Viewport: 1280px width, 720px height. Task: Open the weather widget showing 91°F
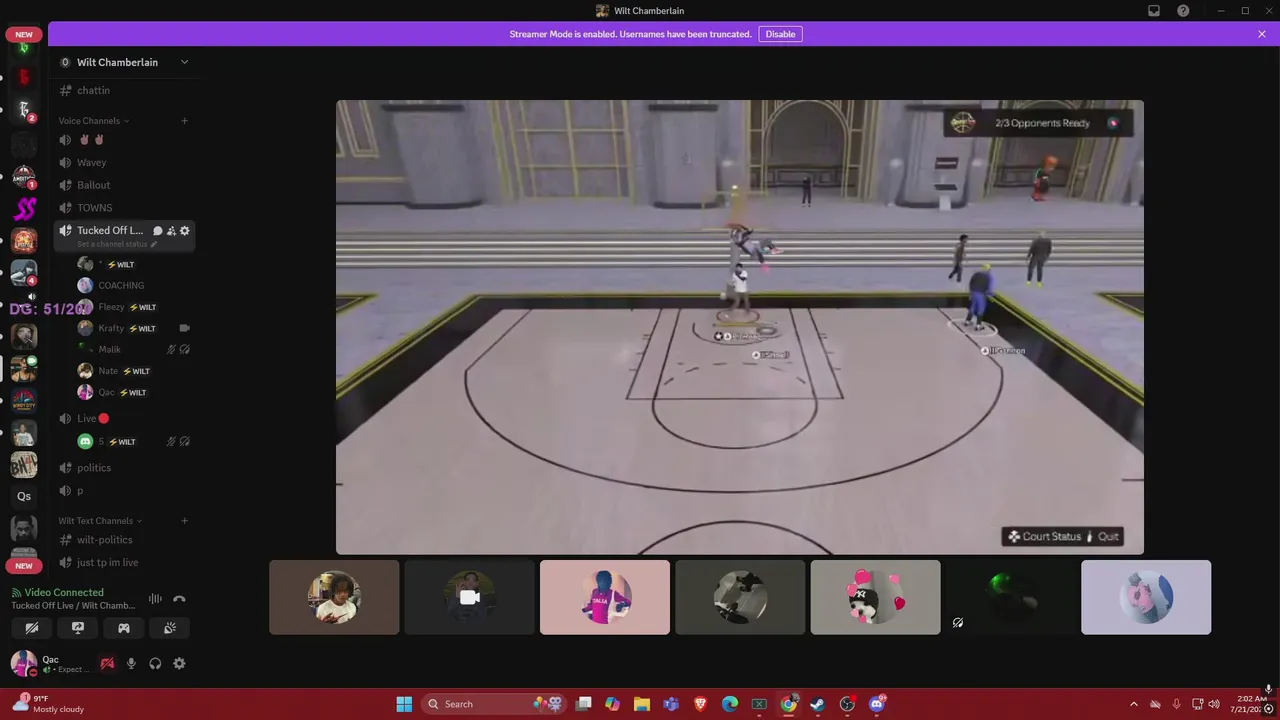pyautogui.click(x=50, y=704)
